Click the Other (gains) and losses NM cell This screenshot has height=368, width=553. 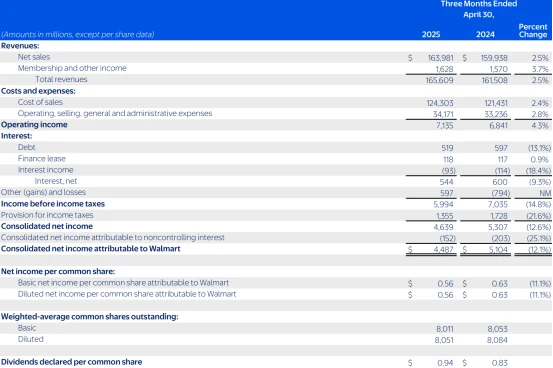pos(545,193)
